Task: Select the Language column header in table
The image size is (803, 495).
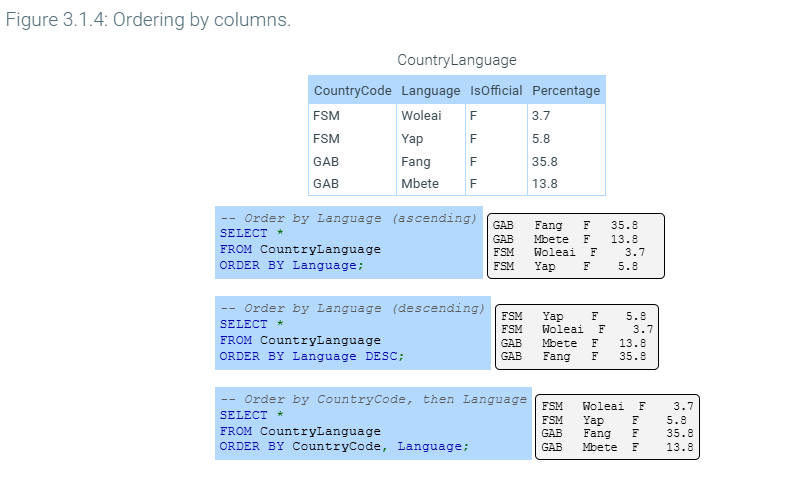Action: pyautogui.click(x=430, y=90)
